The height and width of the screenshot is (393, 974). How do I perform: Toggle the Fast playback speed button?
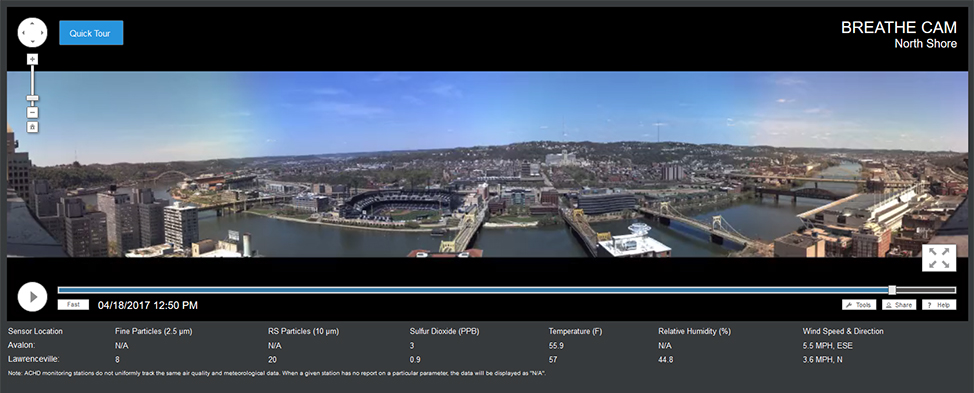point(73,305)
